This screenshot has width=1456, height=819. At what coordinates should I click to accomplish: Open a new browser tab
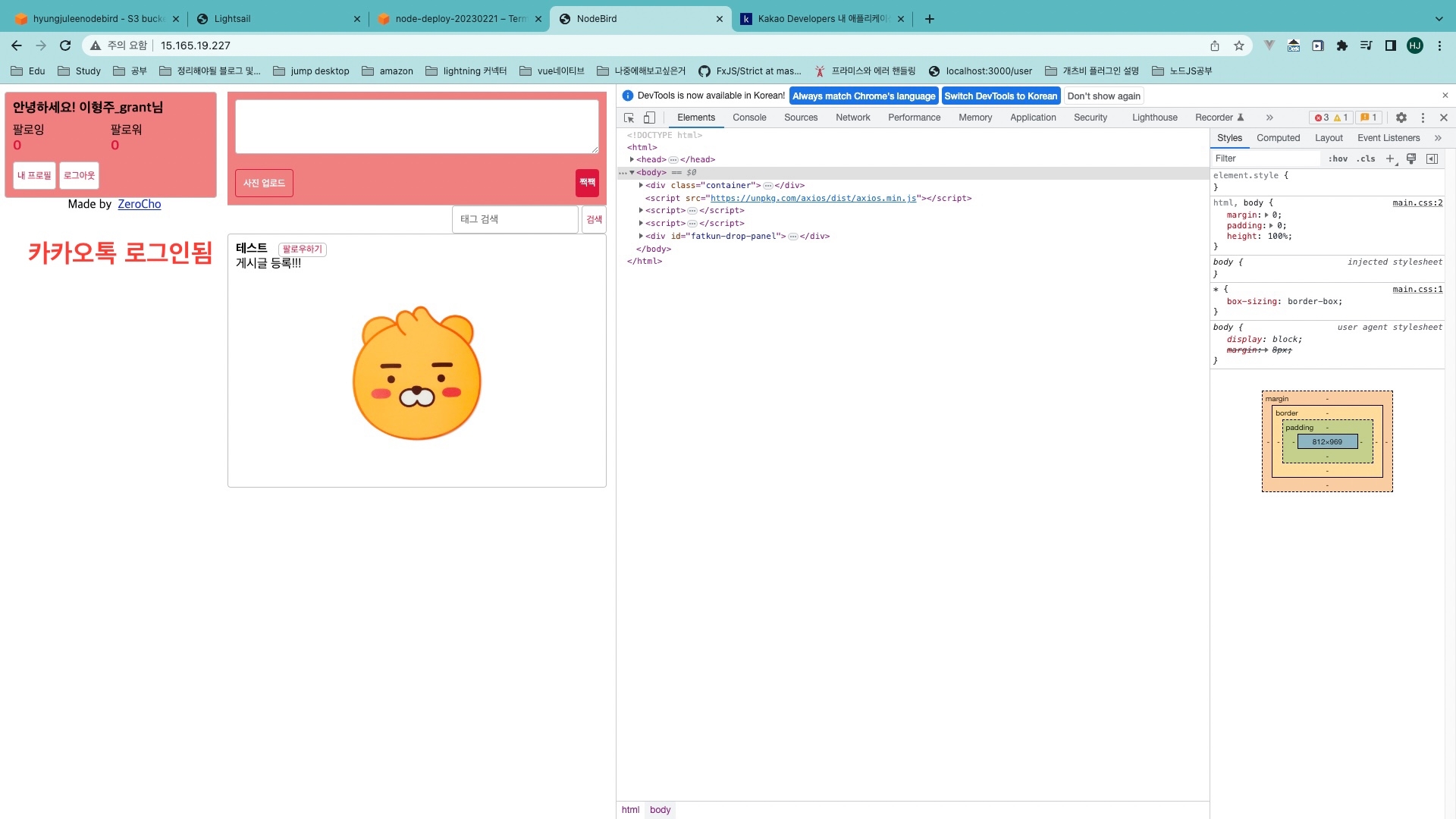[930, 19]
